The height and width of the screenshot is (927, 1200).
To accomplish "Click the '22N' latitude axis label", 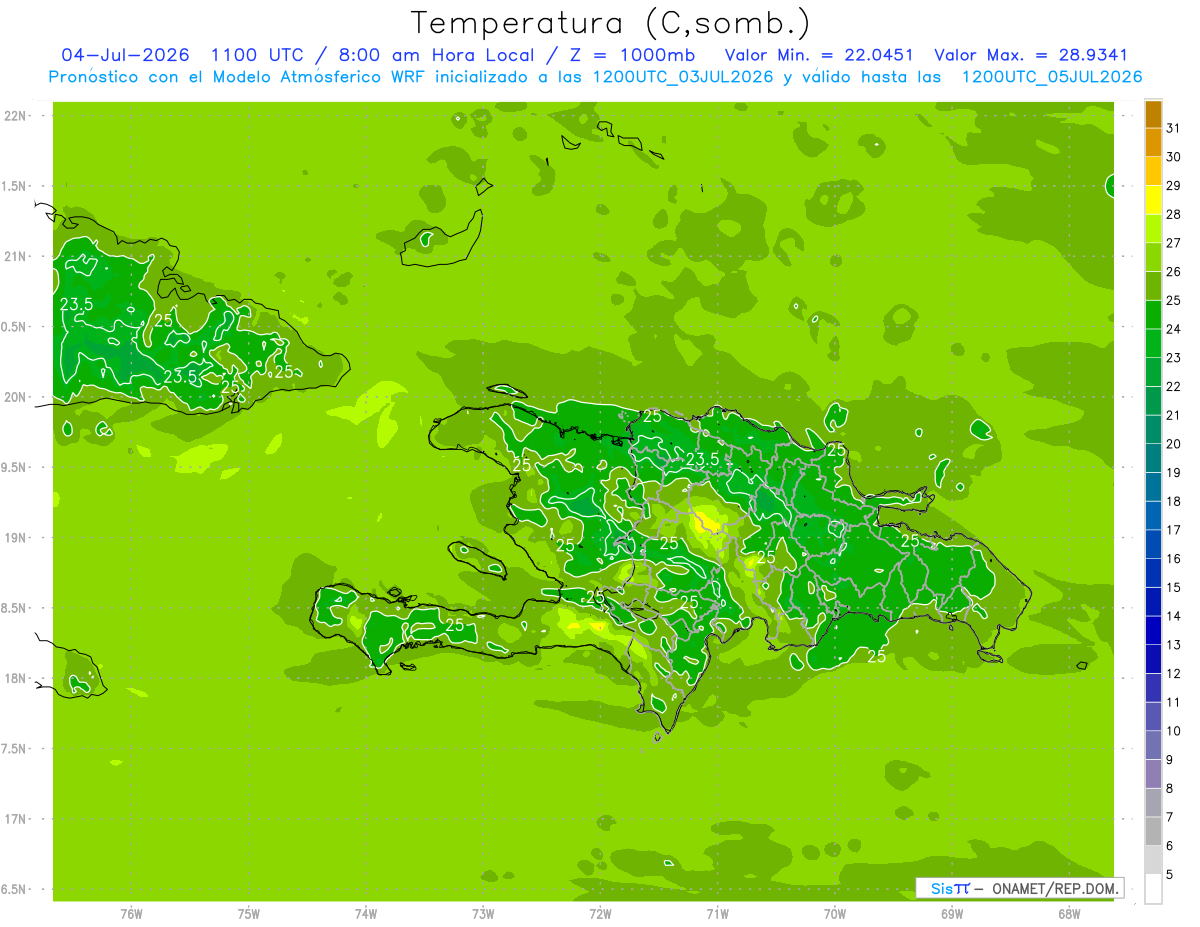I will click(17, 116).
